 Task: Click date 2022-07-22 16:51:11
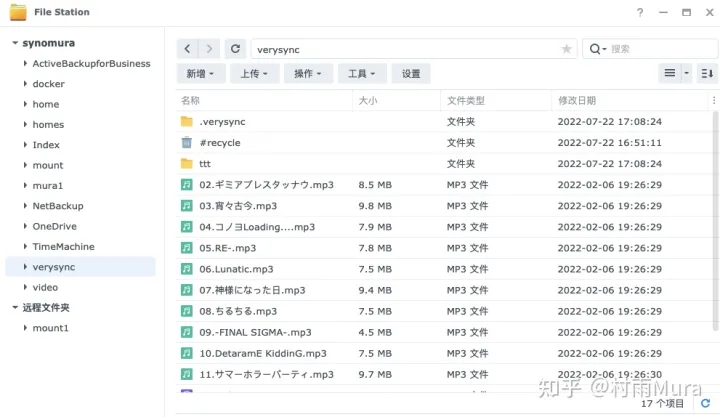(x=609, y=142)
